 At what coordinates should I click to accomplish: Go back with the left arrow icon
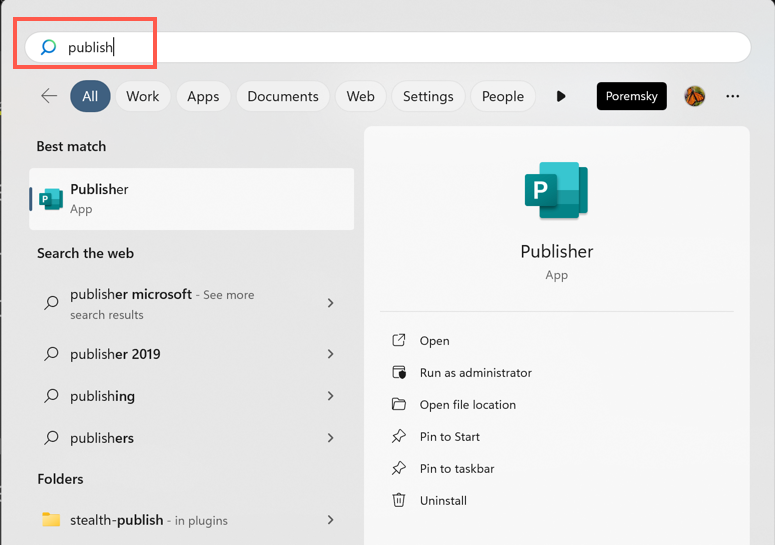[x=49, y=96]
